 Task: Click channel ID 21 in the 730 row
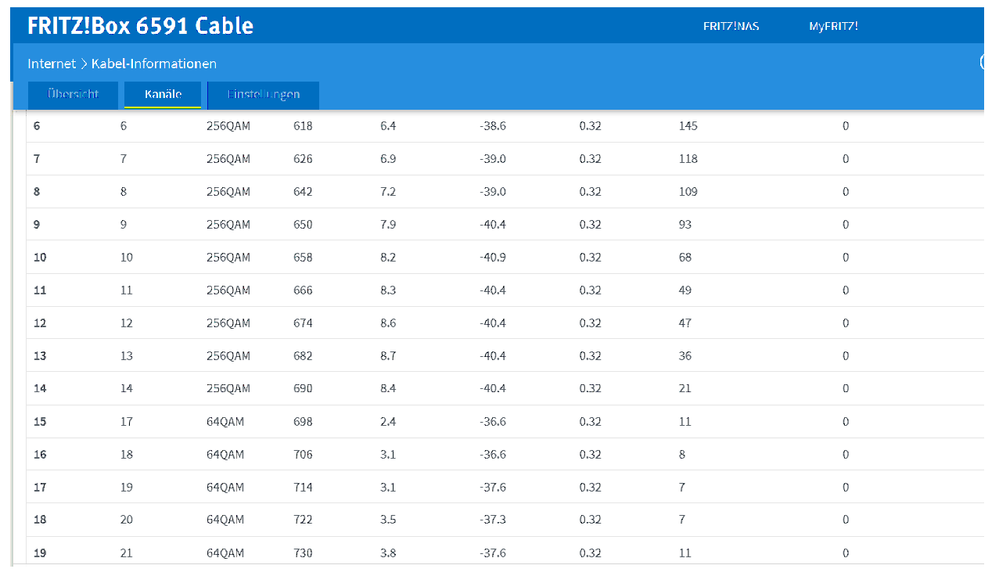pyautogui.click(x=126, y=553)
